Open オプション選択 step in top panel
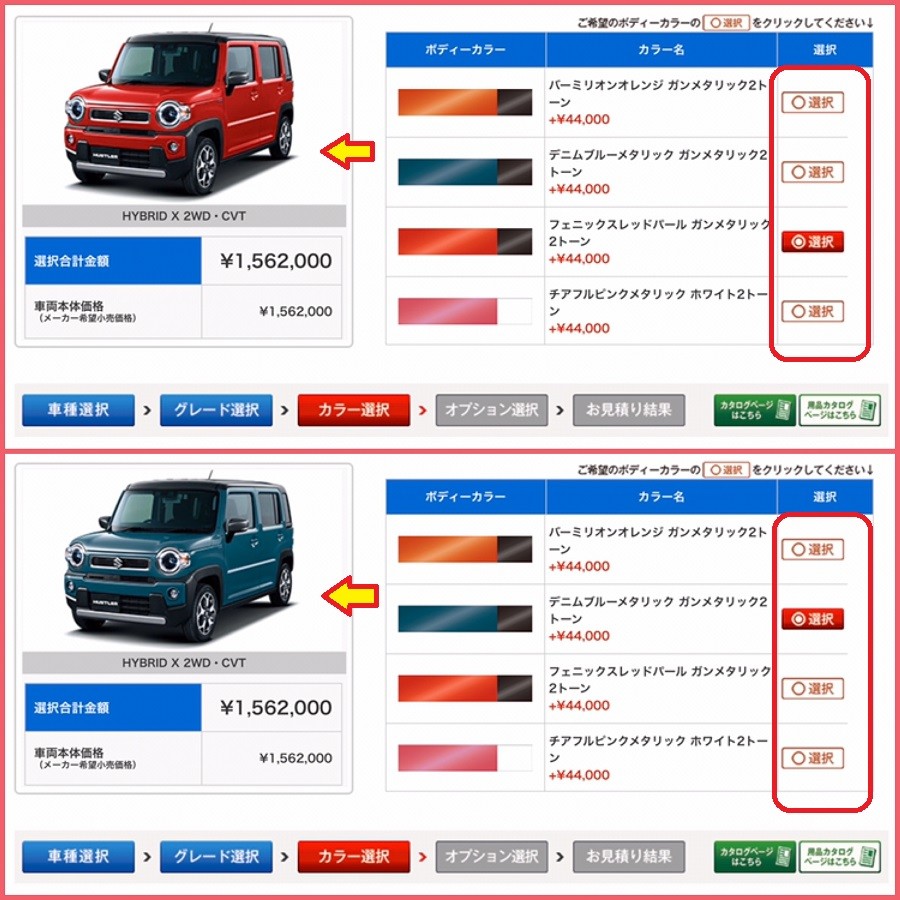 click(x=491, y=410)
